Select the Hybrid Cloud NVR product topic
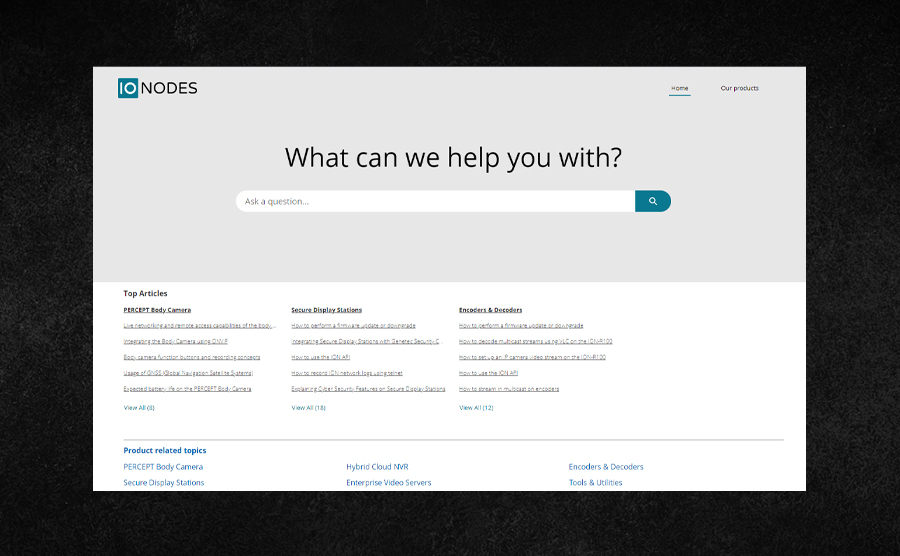The height and width of the screenshot is (556, 900). point(377,467)
